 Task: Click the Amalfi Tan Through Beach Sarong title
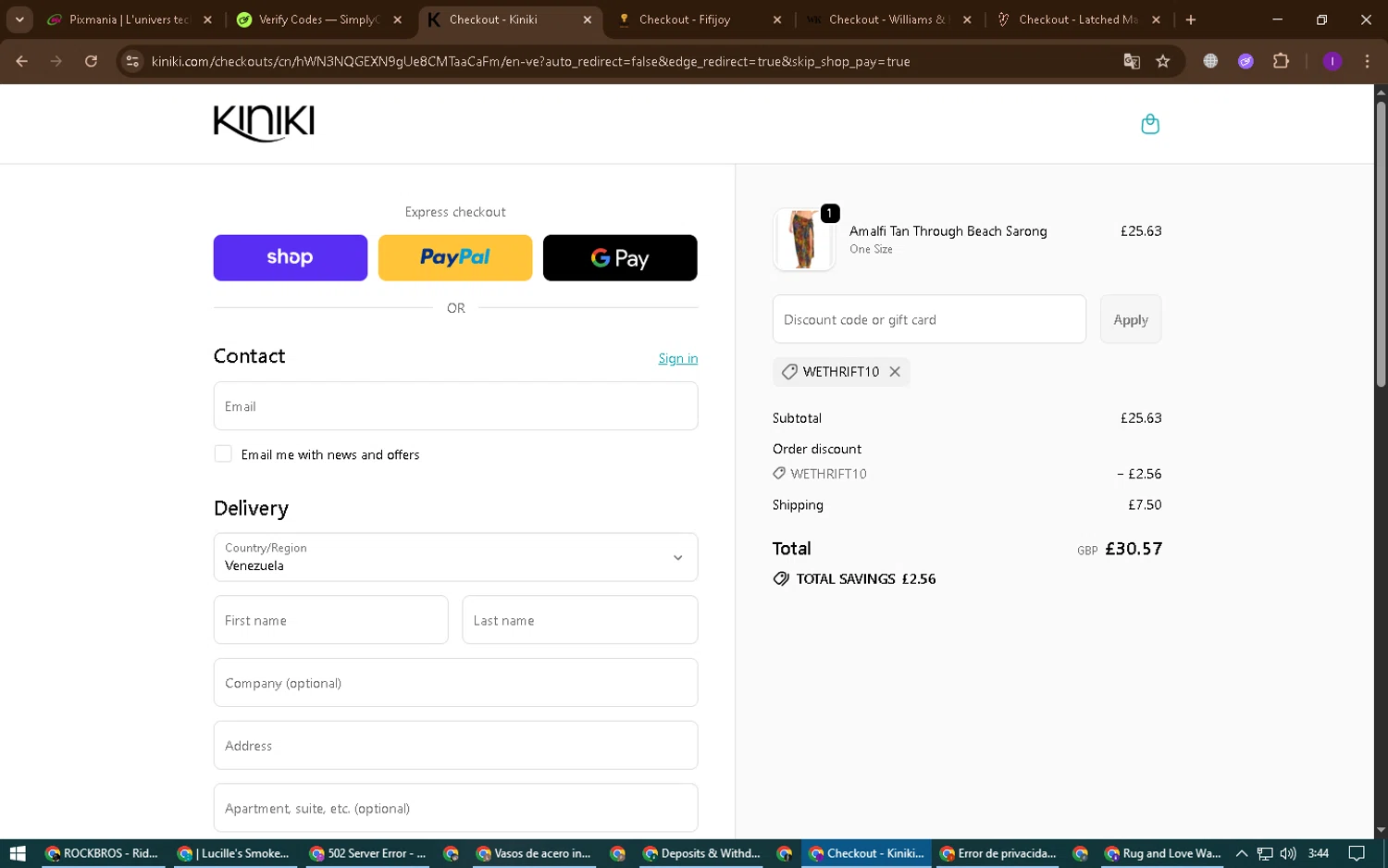coord(948,231)
